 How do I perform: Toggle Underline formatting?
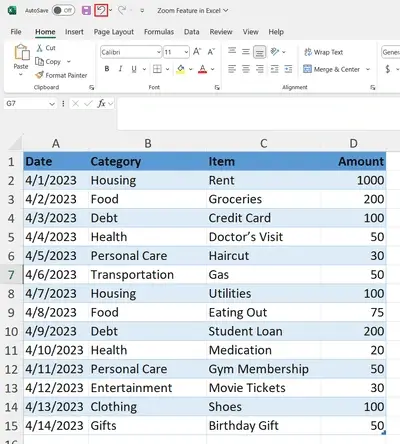click(x=134, y=69)
